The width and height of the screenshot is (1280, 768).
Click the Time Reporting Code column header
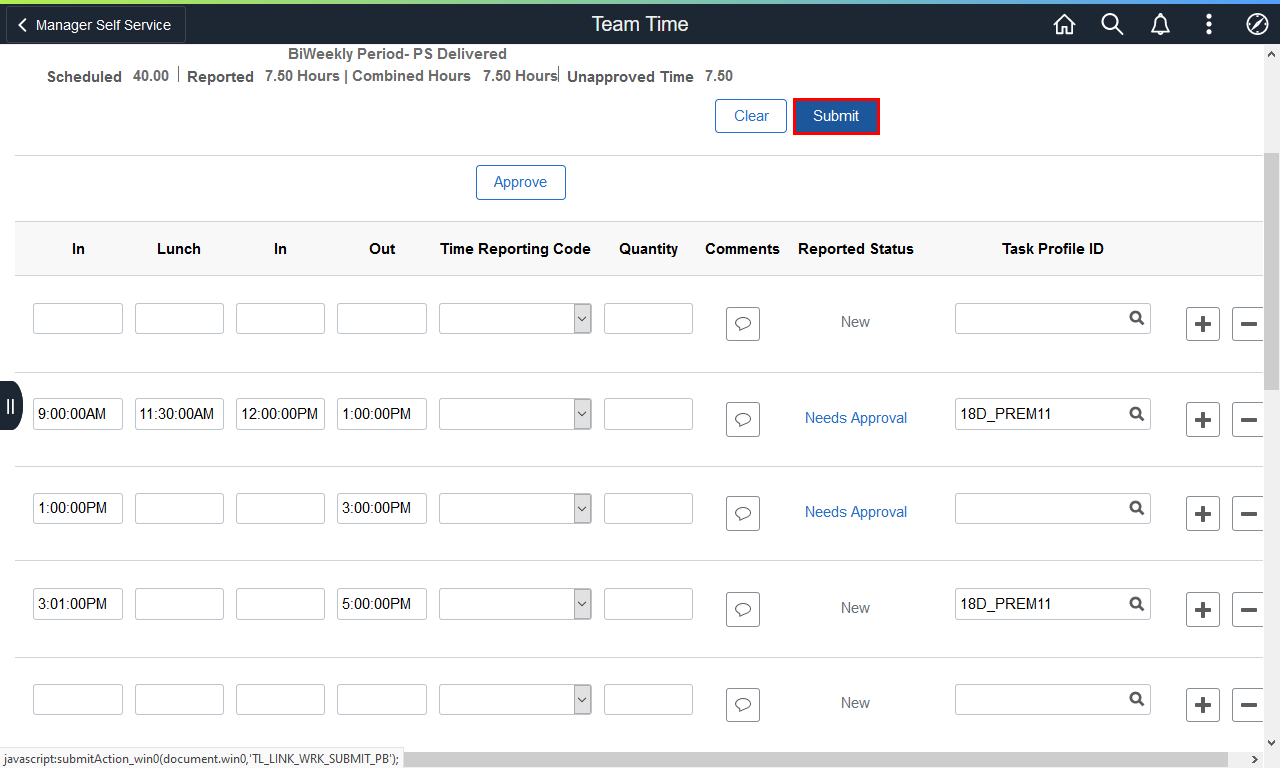click(x=515, y=249)
